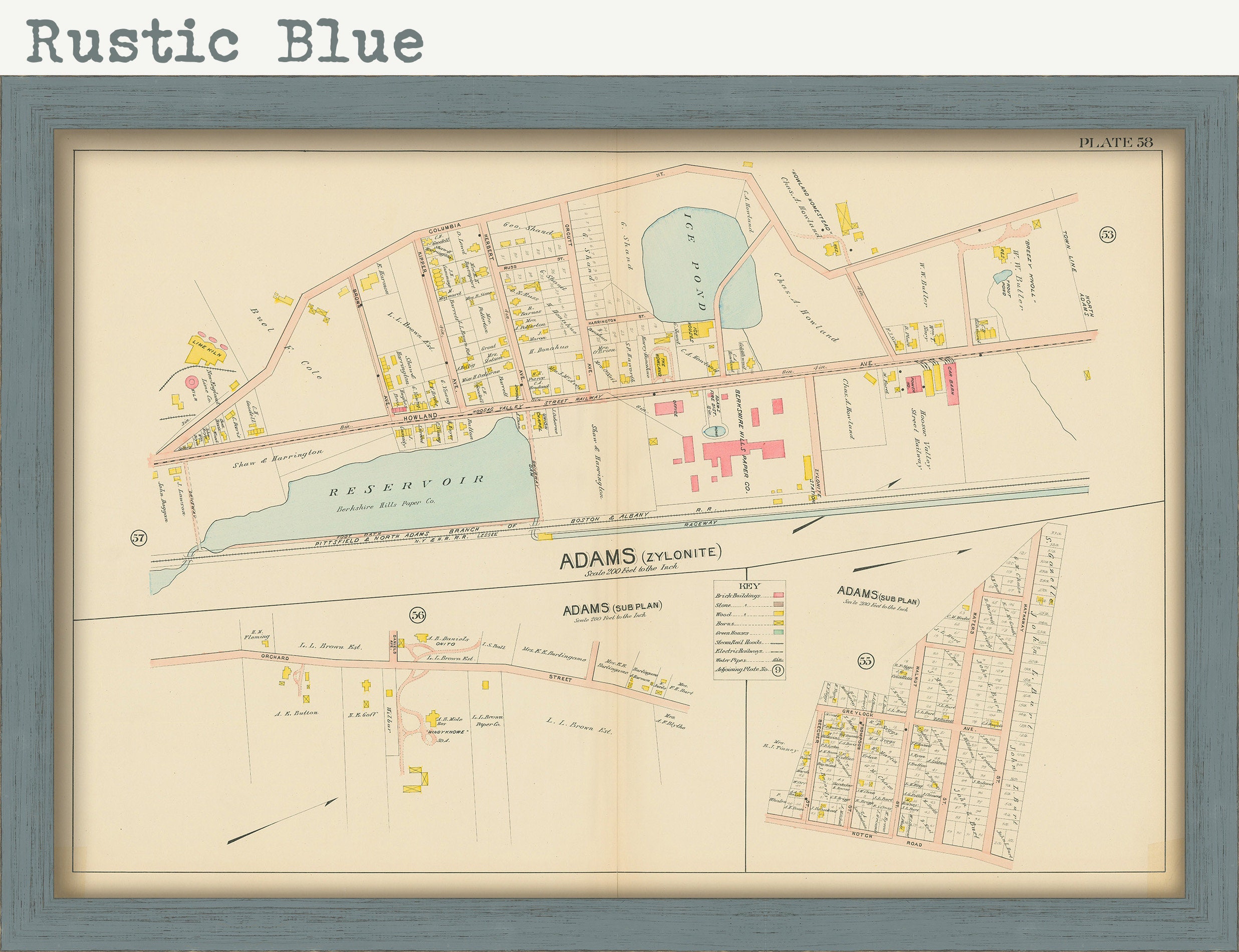Viewport: 1239px width, 952px height.
Task: Click the "H. M. Fleming" owner label
Action: point(256,634)
